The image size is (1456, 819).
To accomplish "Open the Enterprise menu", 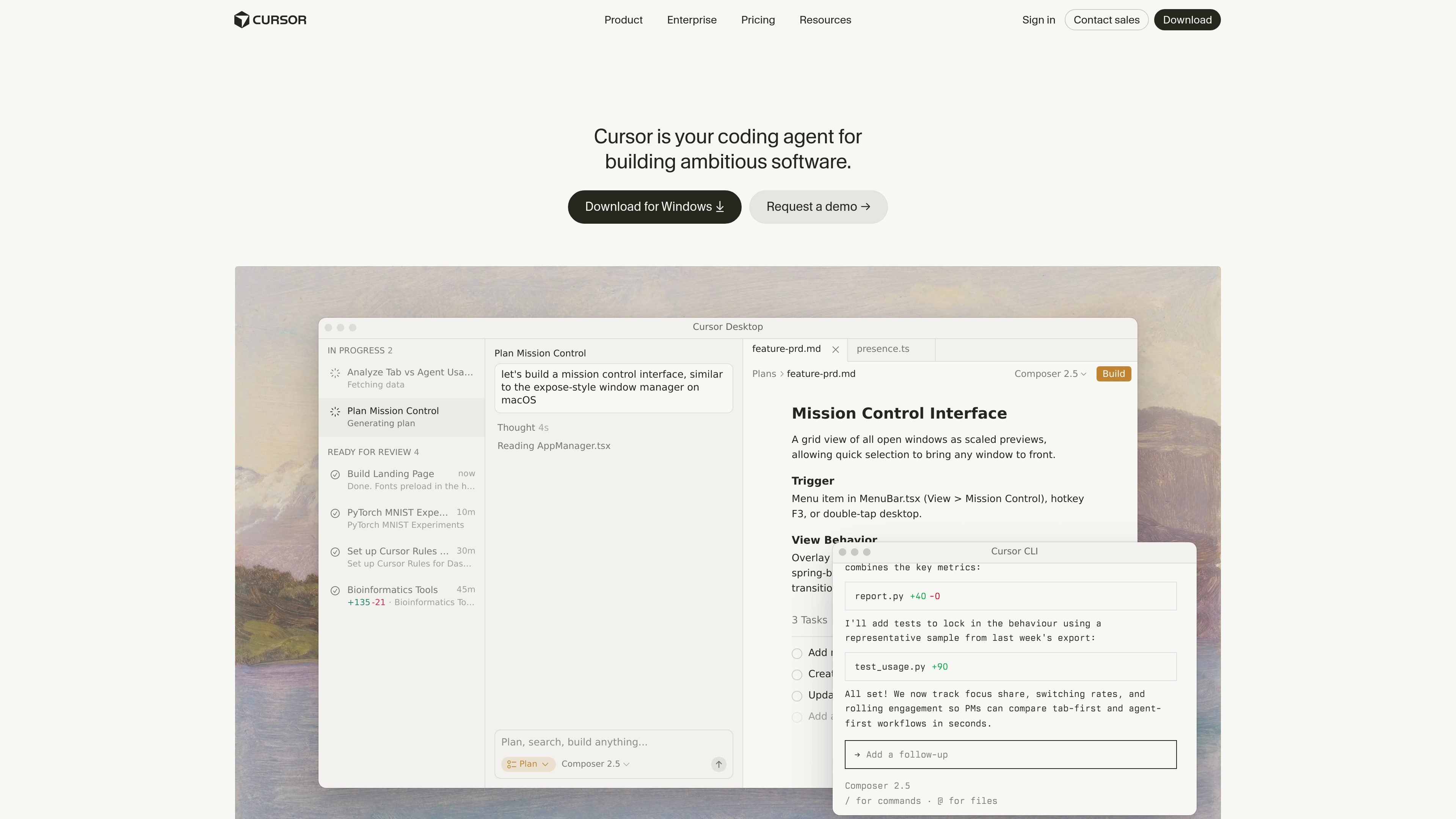I will 691,20.
